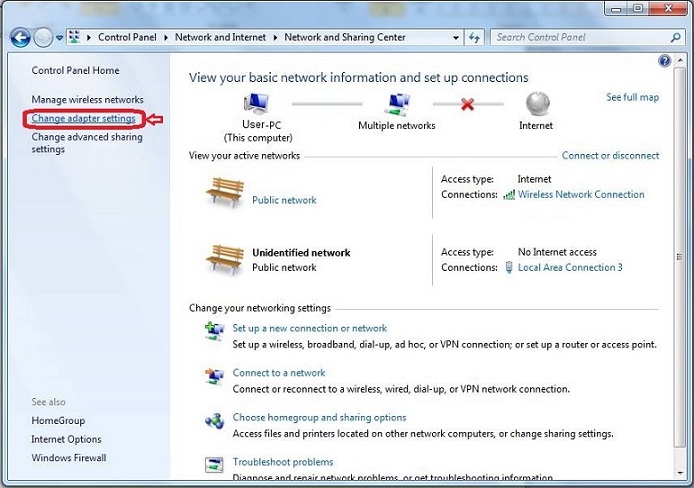This screenshot has height=488, width=694.
Task: Click the blue Help question mark icon
Action: (x=665, y=62)
